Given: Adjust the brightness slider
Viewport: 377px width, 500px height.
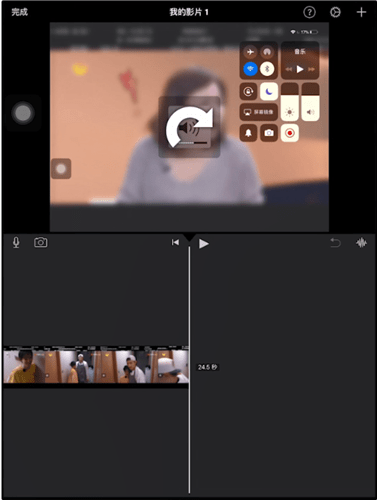Looking at the screenshot, I should (x=290, y=102).
